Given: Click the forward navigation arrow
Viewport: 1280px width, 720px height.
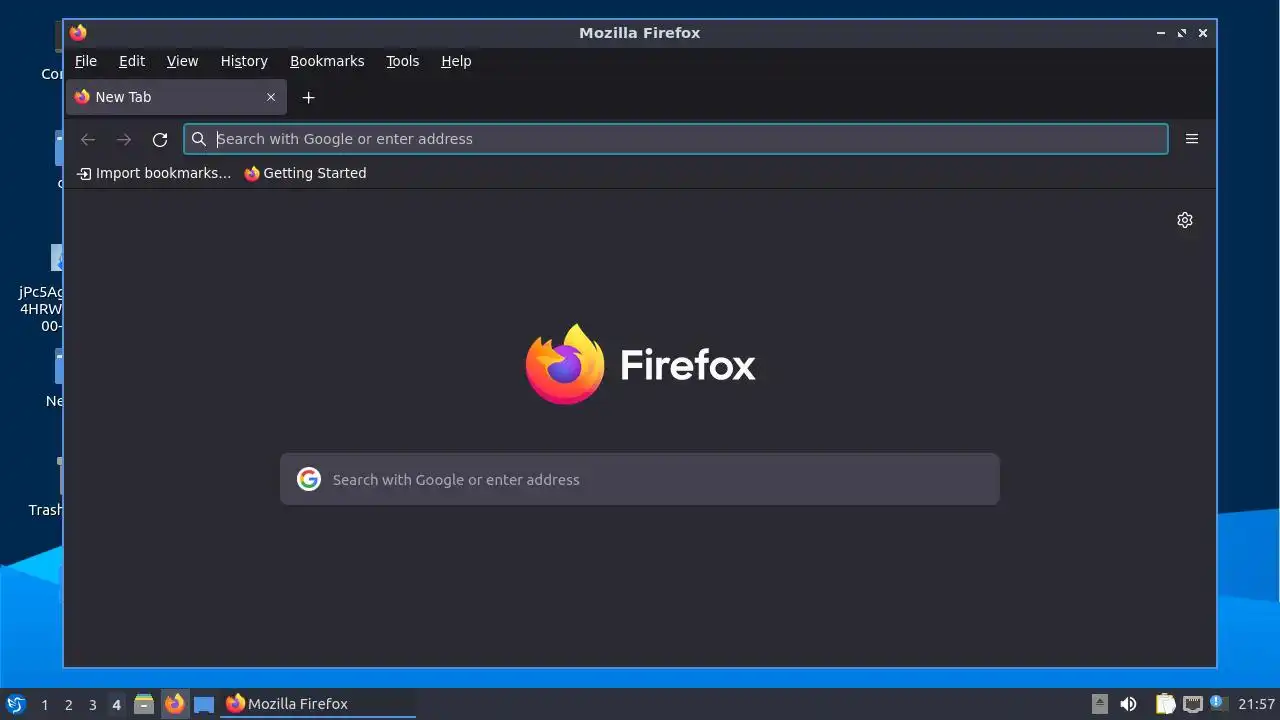Looking at the screenshot, I should [x=124, y=139].
